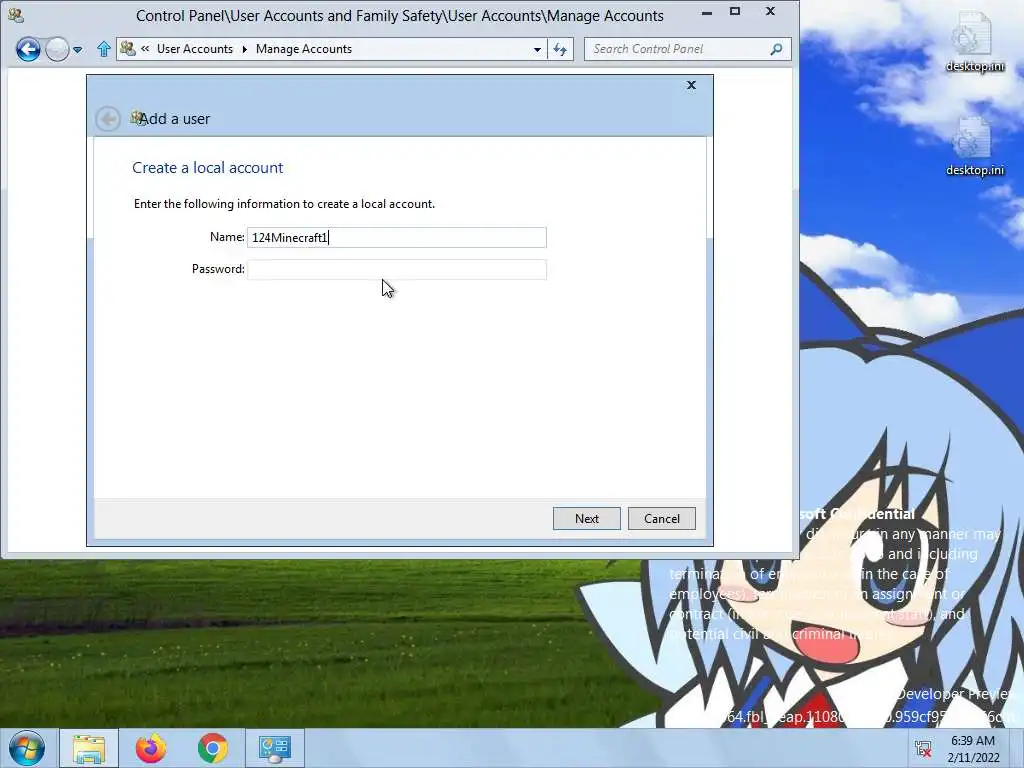Select the top desktop.ini desktop icon
This screenshot has width=1024, height=768.
[975, 42]
